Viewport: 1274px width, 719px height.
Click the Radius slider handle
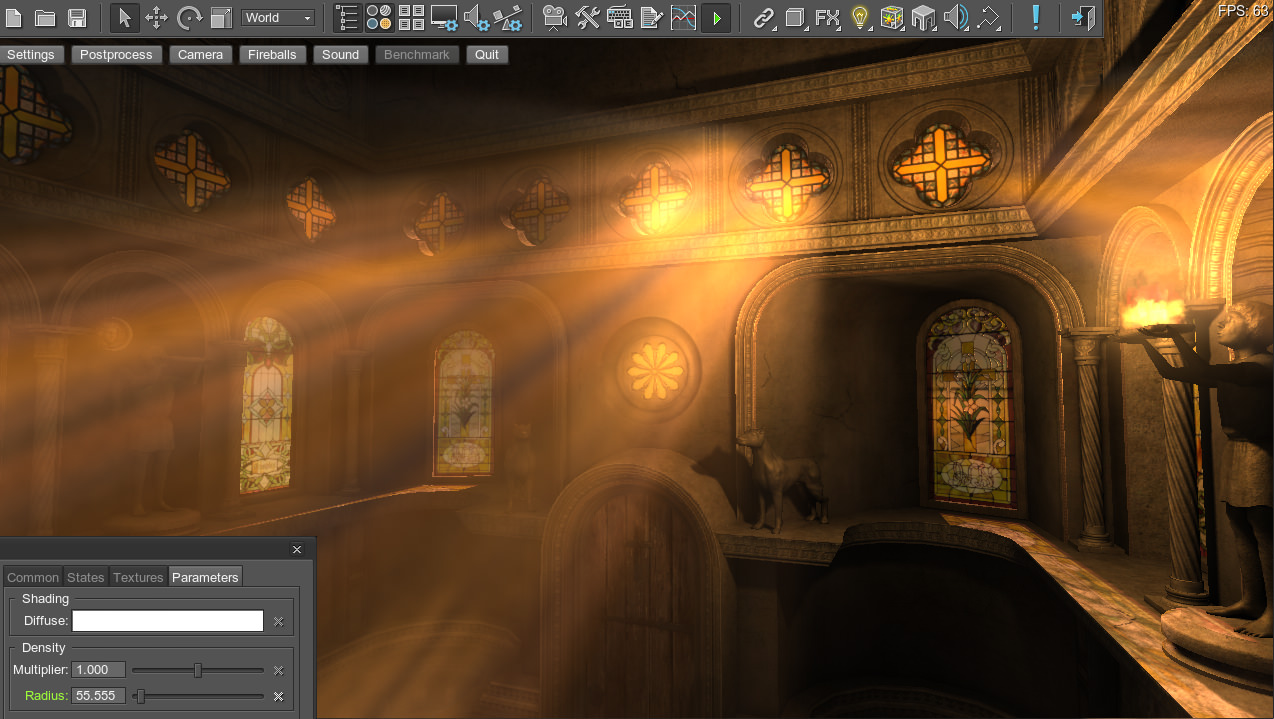pos(140,696)
